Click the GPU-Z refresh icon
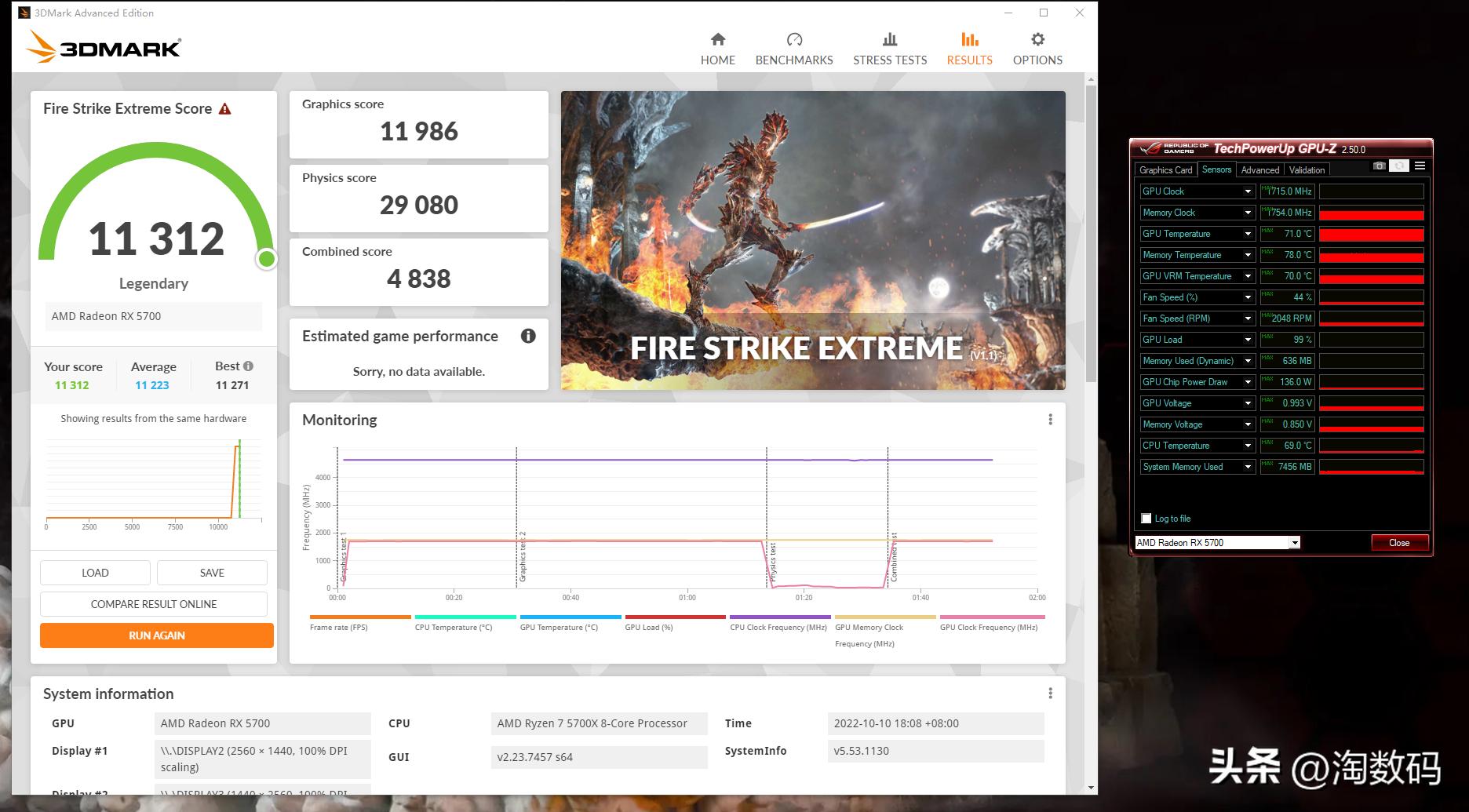Viewport: 1469px width, 812px height. pyautogui.click(x=1399, y=166)
